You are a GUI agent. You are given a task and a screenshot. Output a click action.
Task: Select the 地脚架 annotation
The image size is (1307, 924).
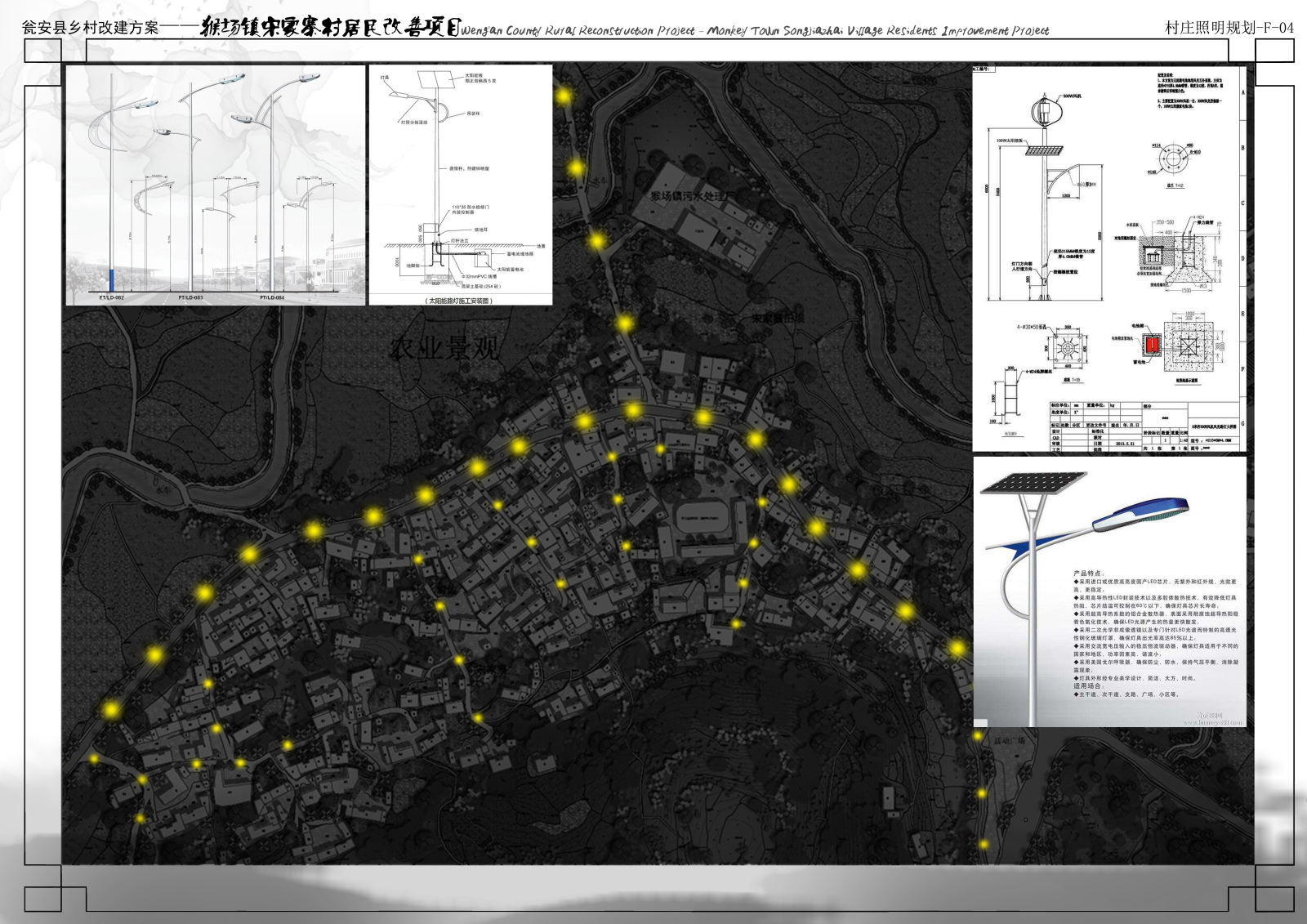pos(413,266)
